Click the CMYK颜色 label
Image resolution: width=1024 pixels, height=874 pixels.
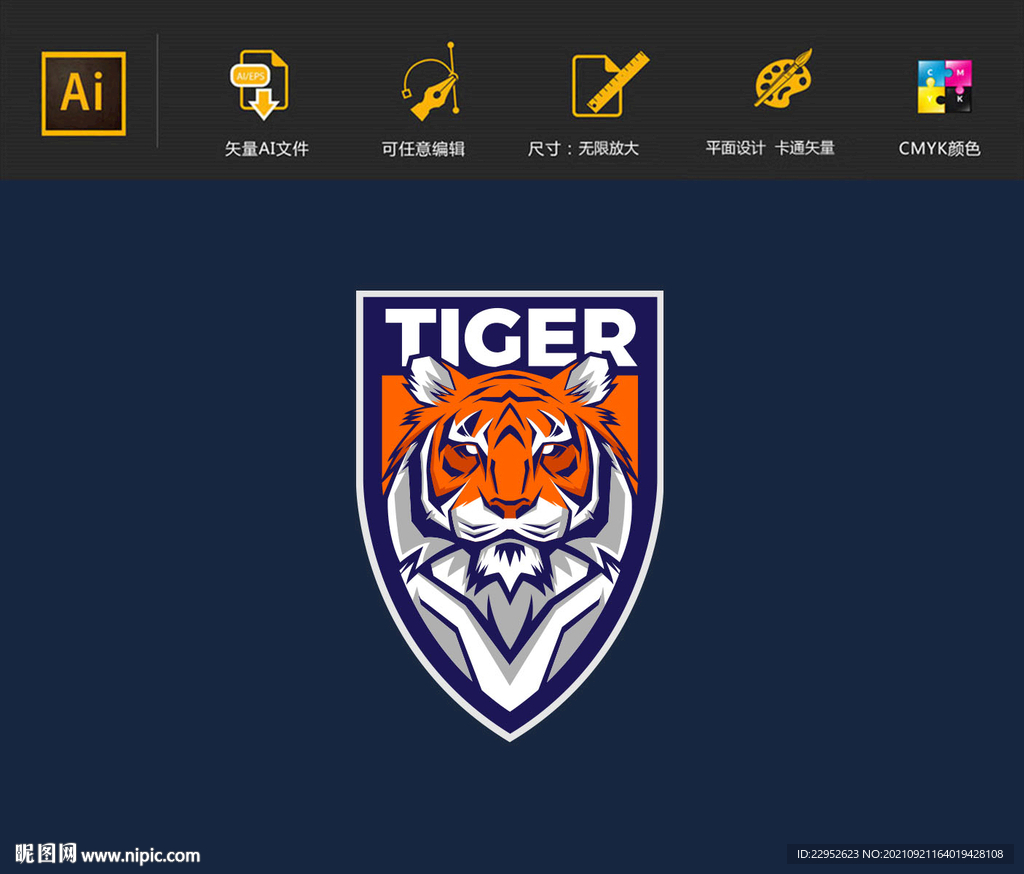[939, 149]
